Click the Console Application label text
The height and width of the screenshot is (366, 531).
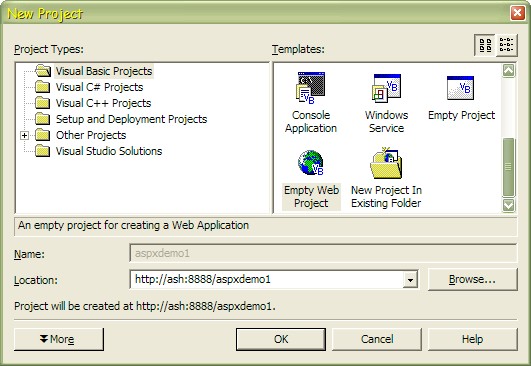pyautogui.click(x=311, y=122)
